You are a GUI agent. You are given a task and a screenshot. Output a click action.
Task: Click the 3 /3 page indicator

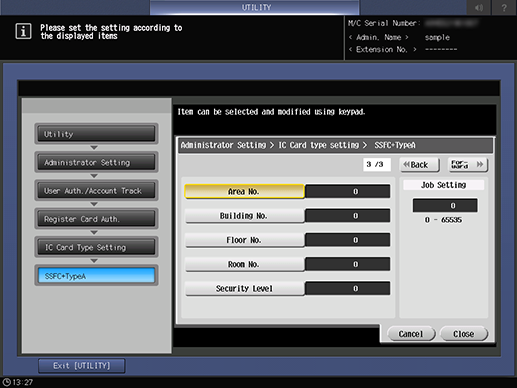(x=377, y=164)
